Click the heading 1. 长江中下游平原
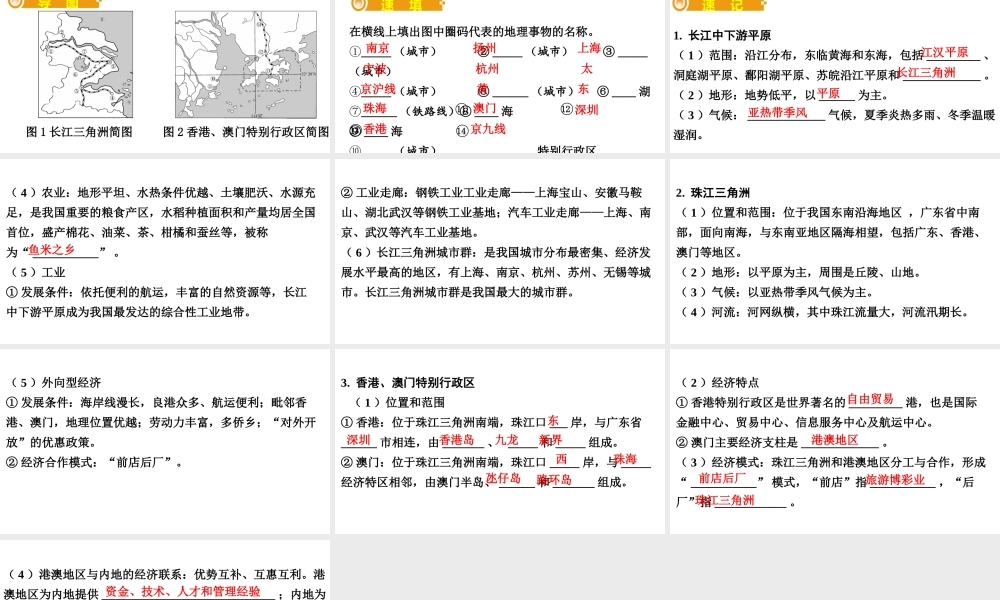Image resolution: width=1000 pixels, height=600 pixels. tap(722, 36)
